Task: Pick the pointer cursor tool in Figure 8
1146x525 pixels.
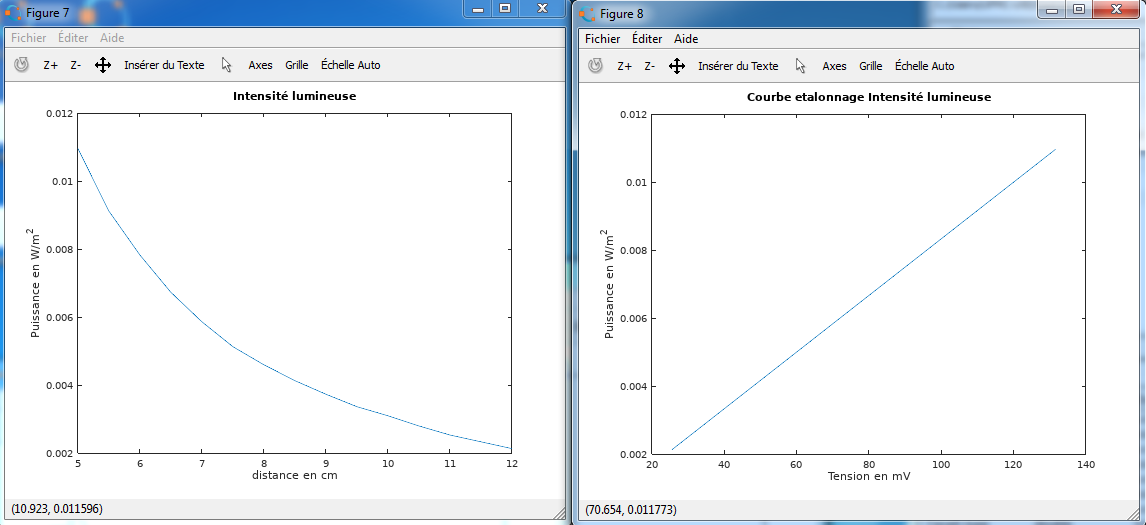Action: (801, 66)
